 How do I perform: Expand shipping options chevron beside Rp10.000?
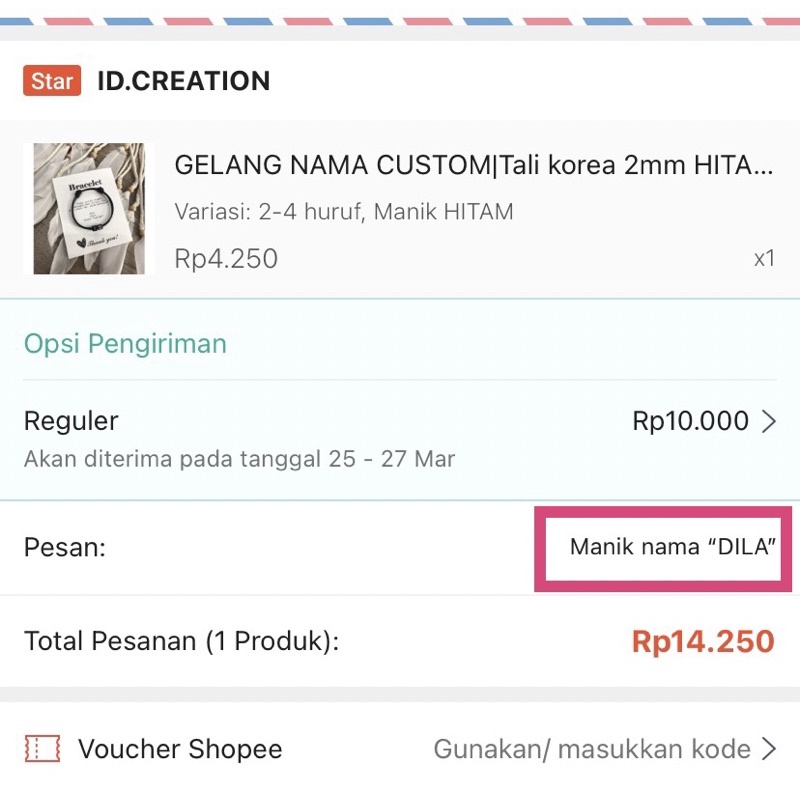point(769,422)
